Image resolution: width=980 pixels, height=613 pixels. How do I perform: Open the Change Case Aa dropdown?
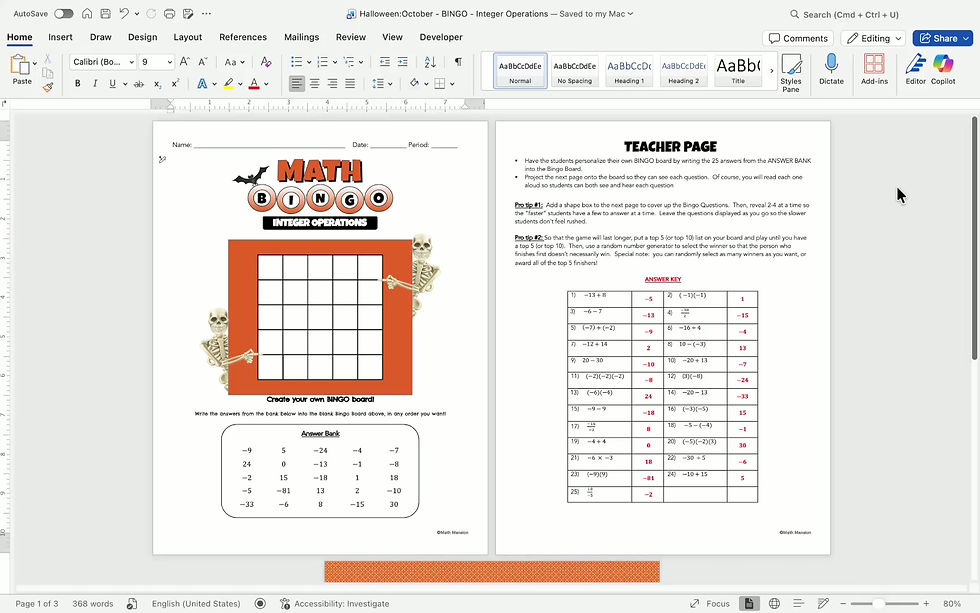234,62
